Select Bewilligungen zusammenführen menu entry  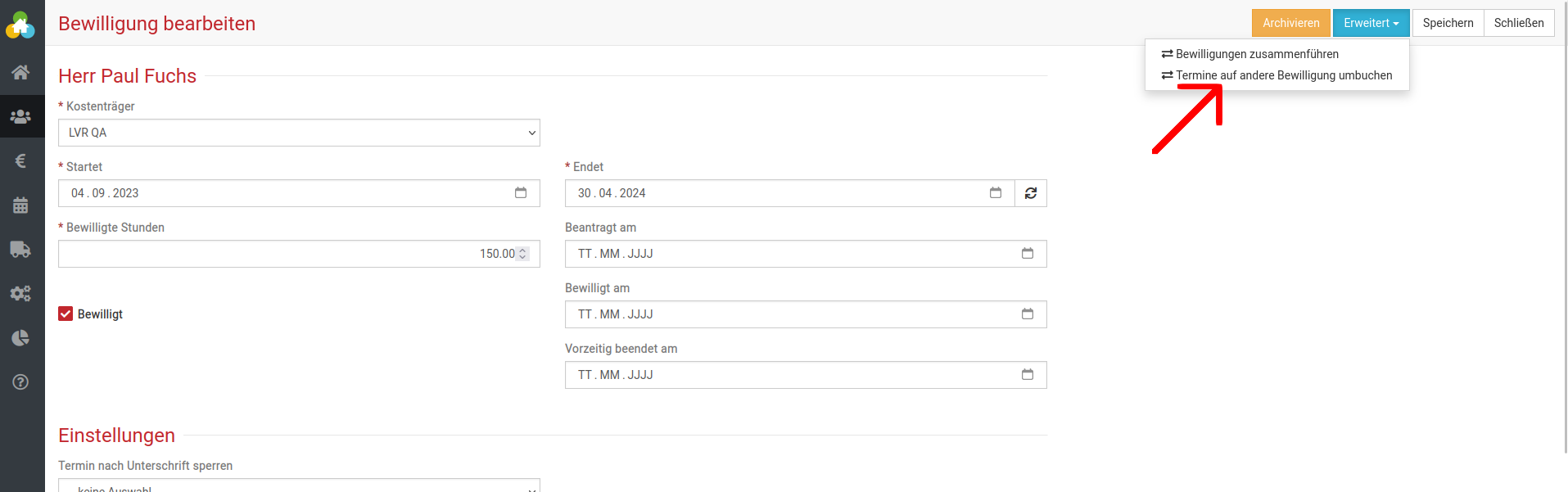[x=1256, y=54]
